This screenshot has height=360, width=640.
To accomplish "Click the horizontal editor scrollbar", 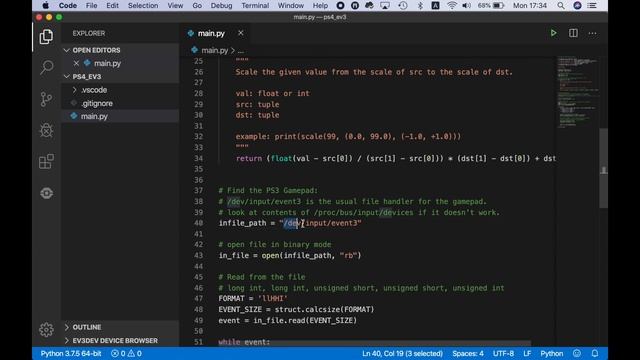I will (x=374, y=344).
